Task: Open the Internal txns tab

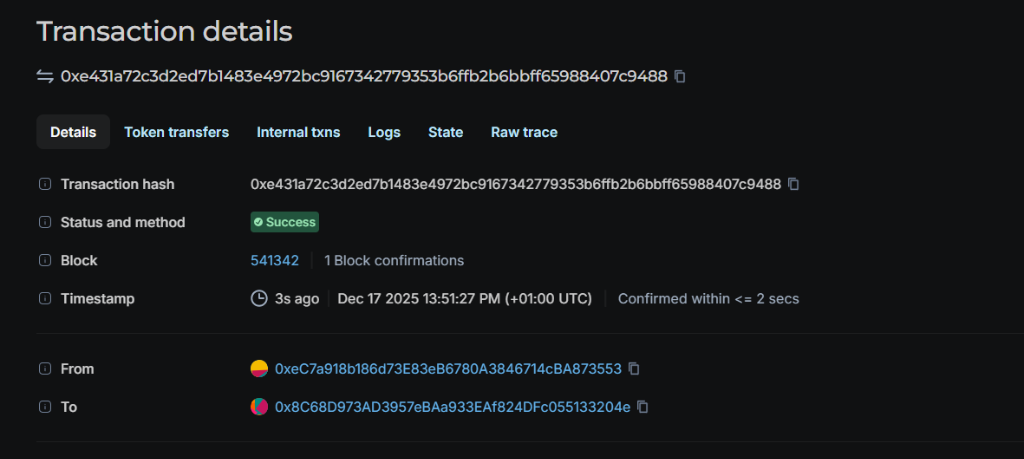Action: (x=298, y=132)
